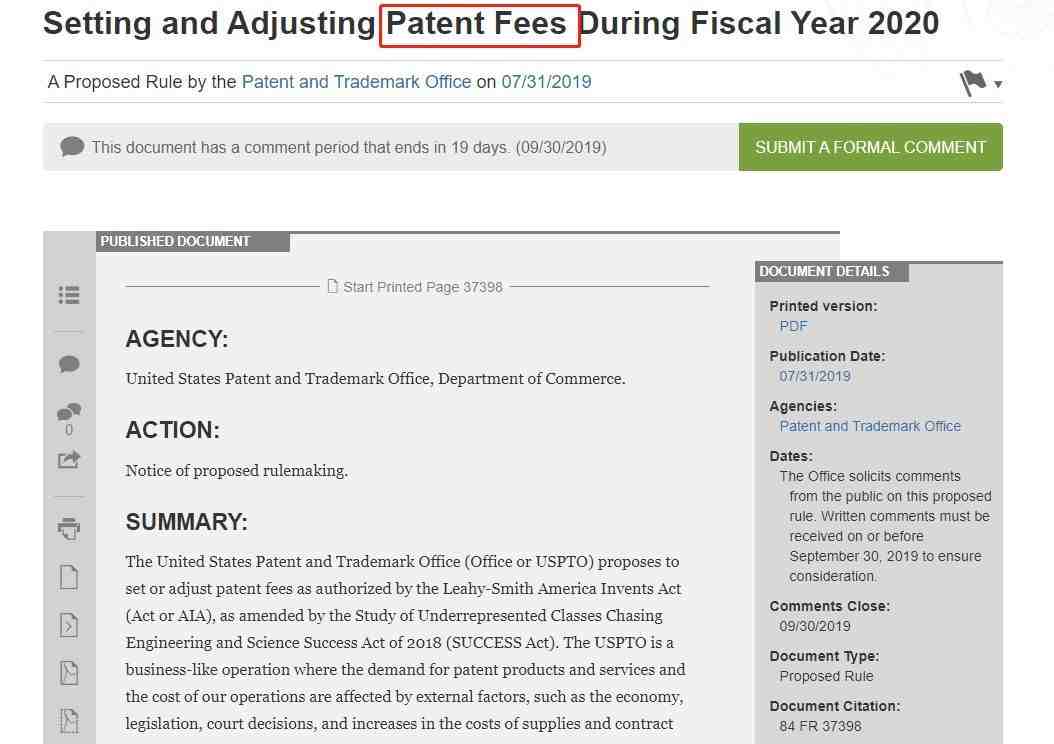Click the single speech bubble comment icon in sidebar
The image size is (1054, 744).
click(69, 364)
